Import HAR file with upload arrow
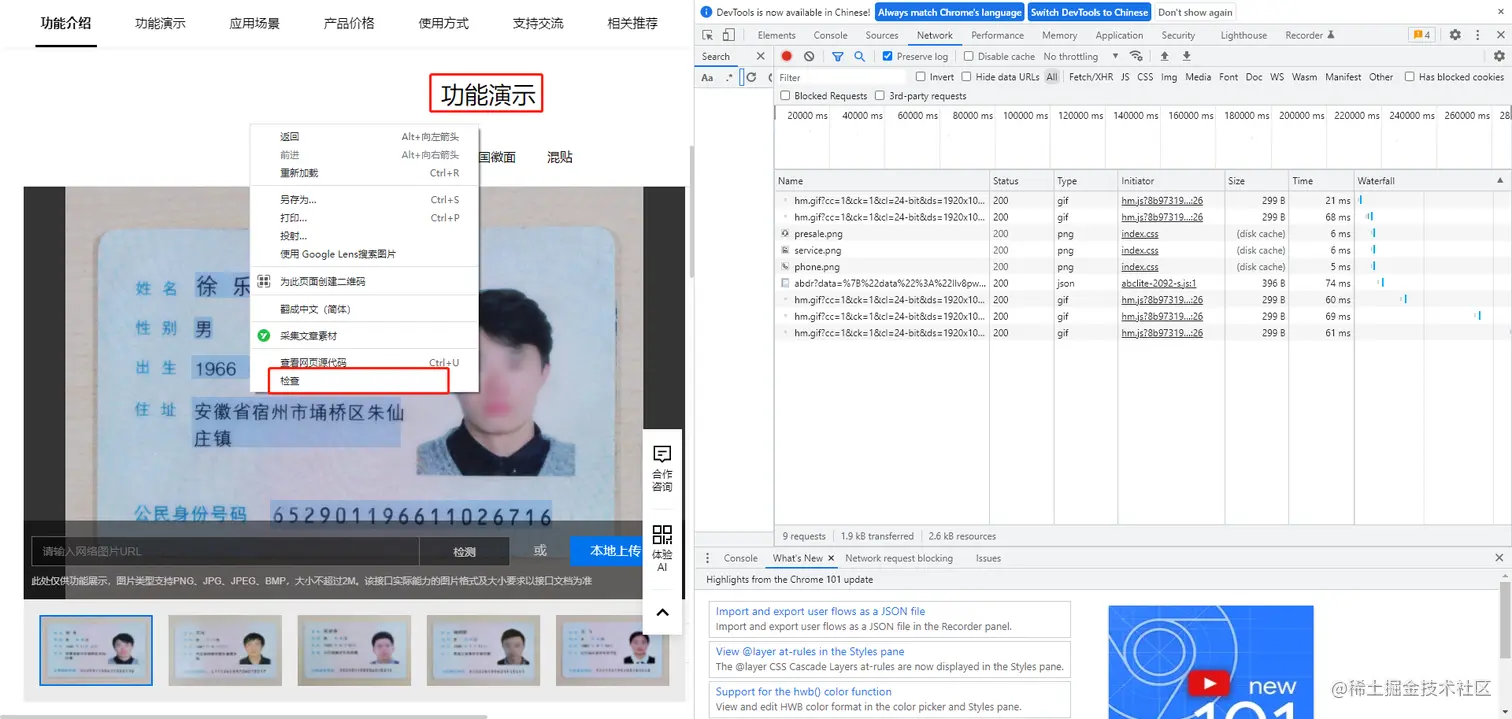The image size is (1512, 719). click(1164, 57)
